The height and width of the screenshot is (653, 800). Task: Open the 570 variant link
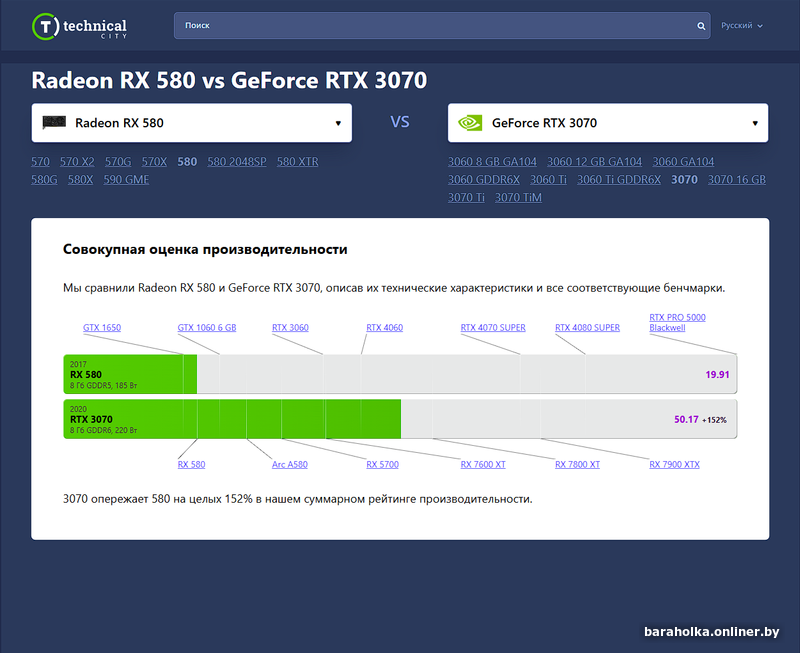[40, 162]
